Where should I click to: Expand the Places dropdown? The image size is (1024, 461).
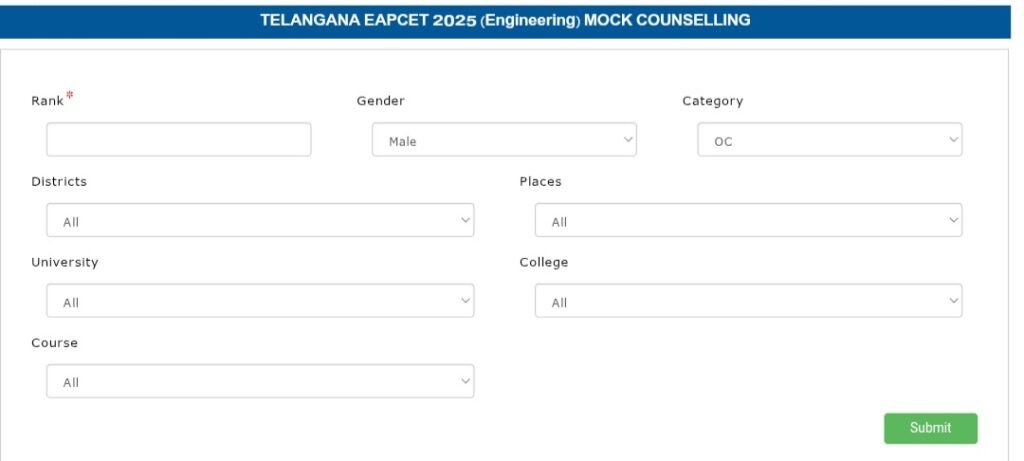click(x=748, y=221)
